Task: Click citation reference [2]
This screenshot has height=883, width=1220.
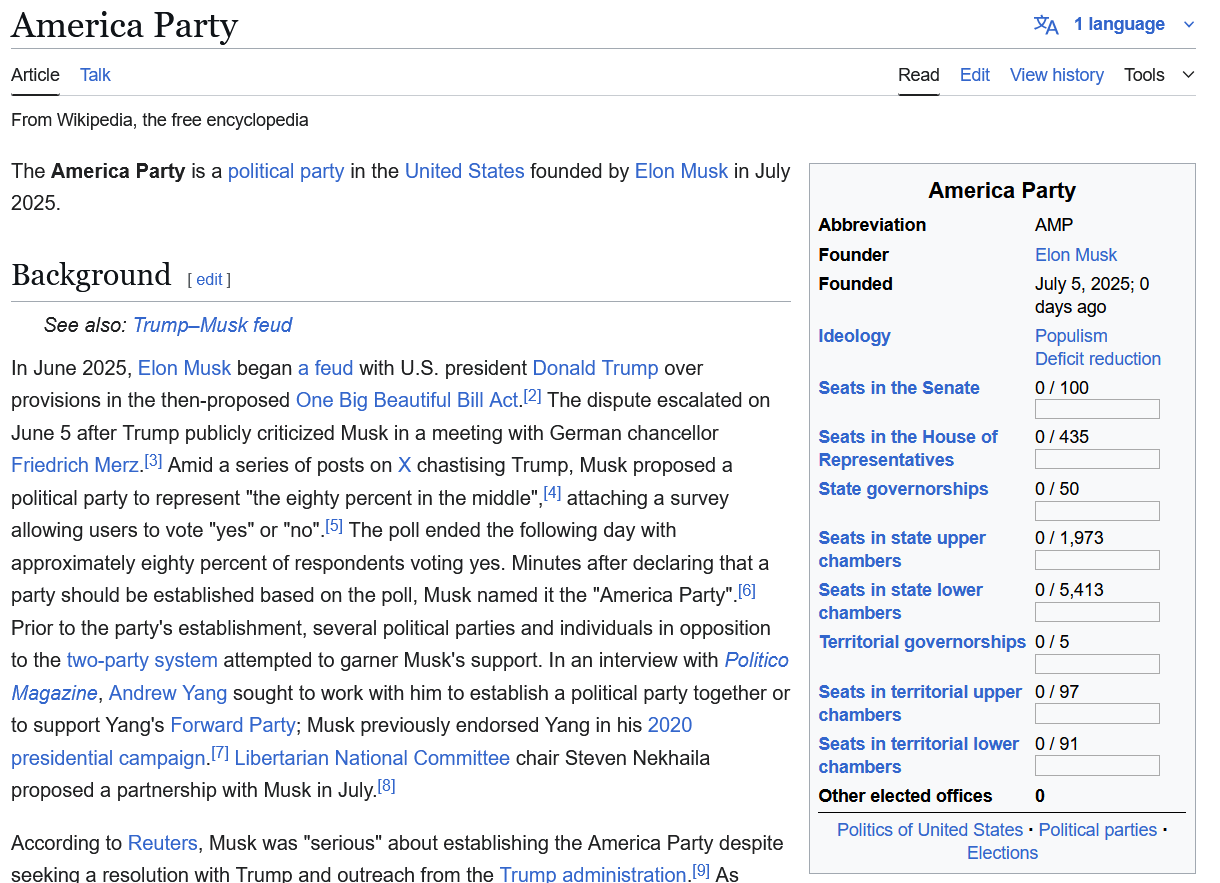Action: coord(532,396)
